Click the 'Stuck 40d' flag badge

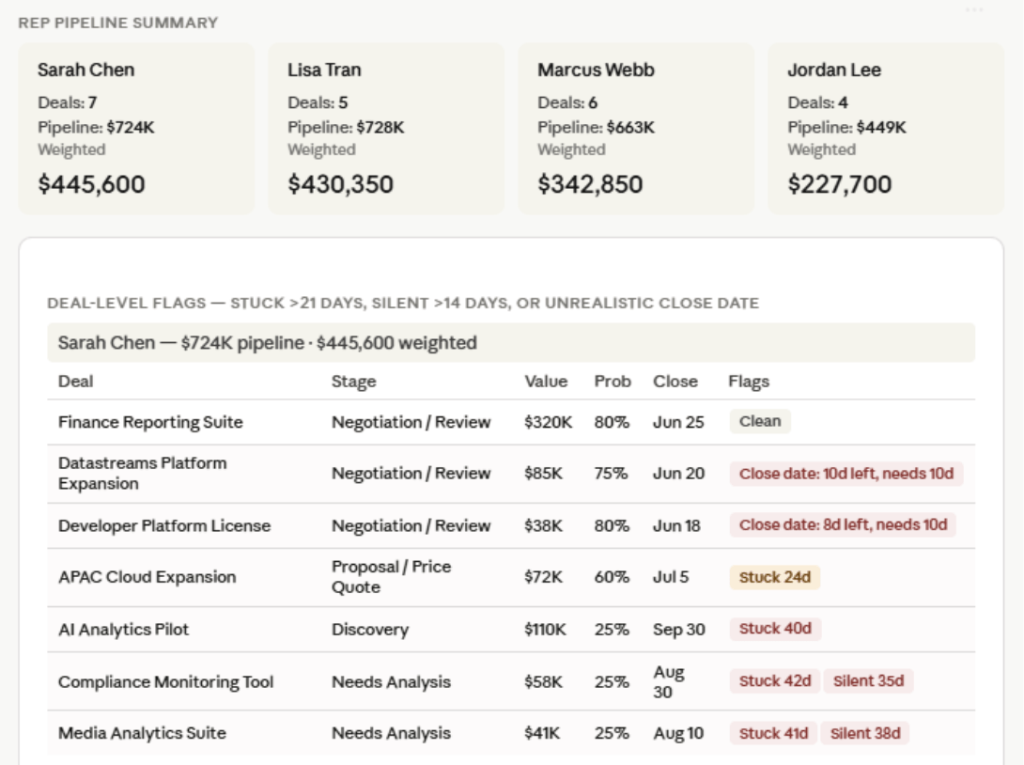775,628
